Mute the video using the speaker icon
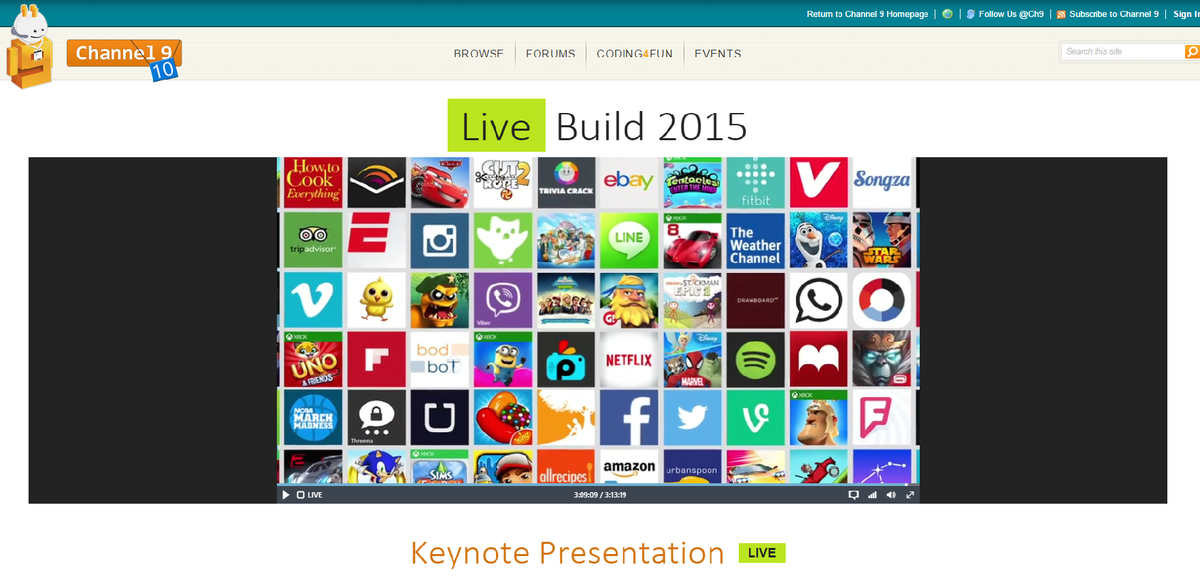Screen dimensions: 1200x584 [x=891, y=495]
